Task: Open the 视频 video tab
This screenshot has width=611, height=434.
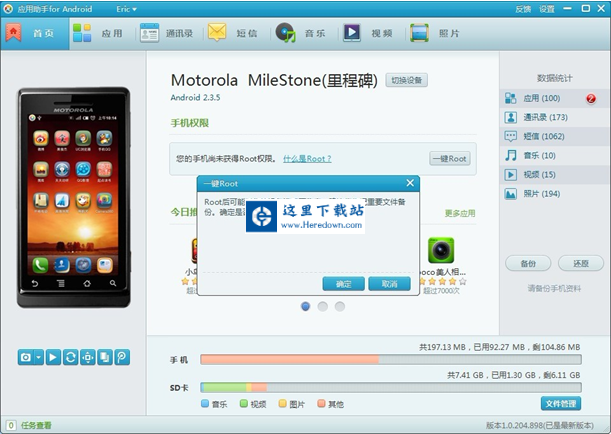Action: 368,34
